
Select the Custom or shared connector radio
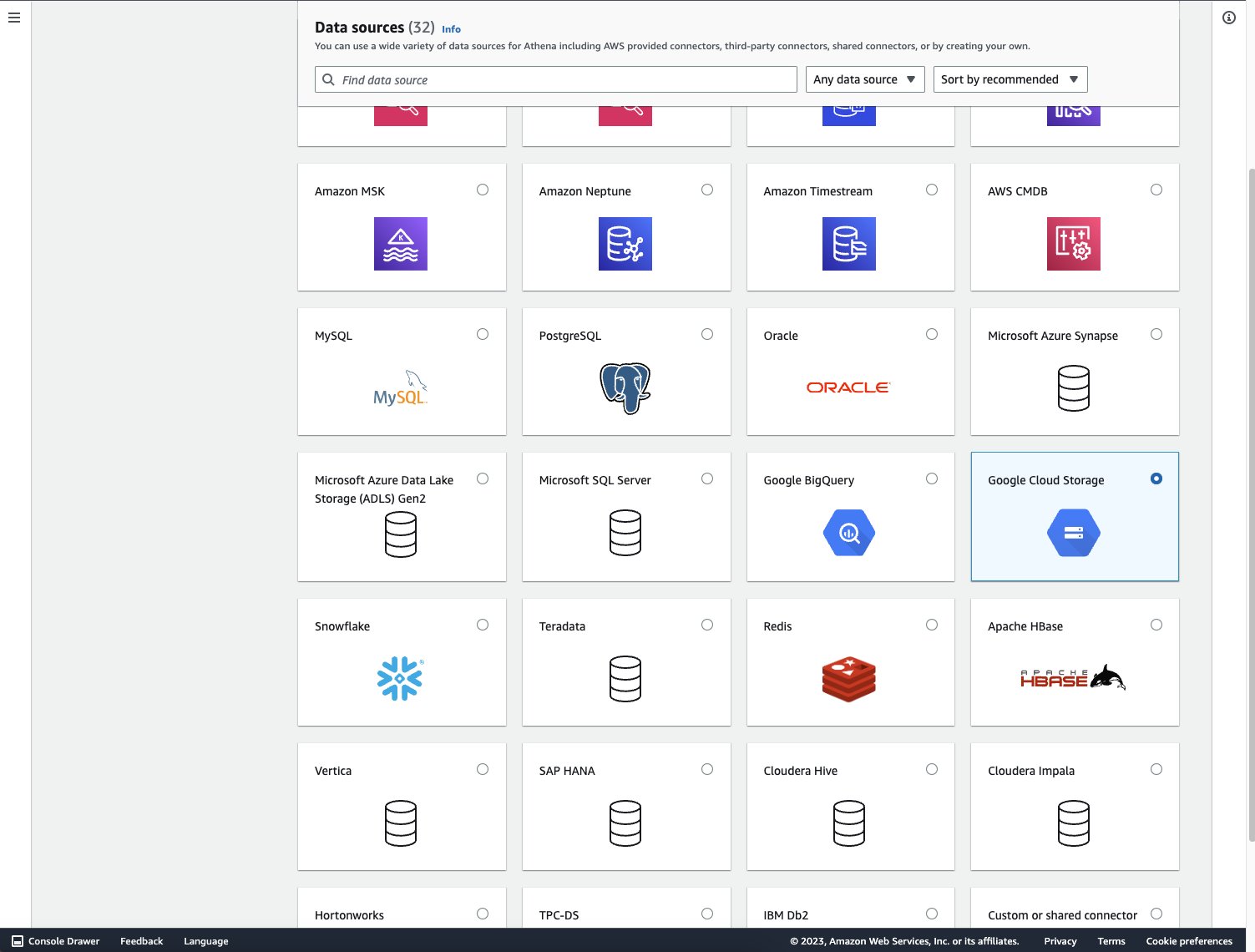(x=1156, y=914)
